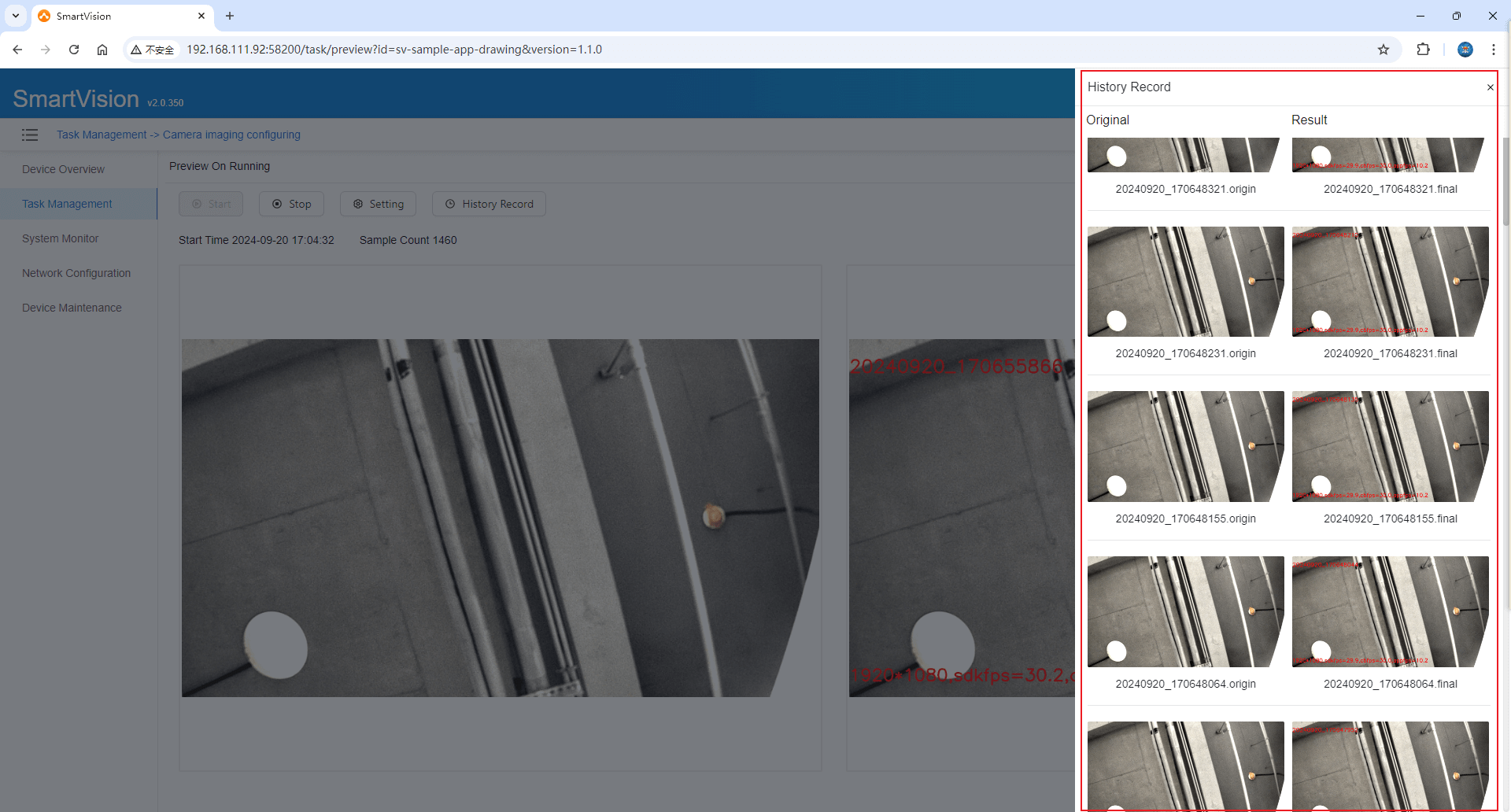
Task: Open the Setting button
Action: [378, 204]
